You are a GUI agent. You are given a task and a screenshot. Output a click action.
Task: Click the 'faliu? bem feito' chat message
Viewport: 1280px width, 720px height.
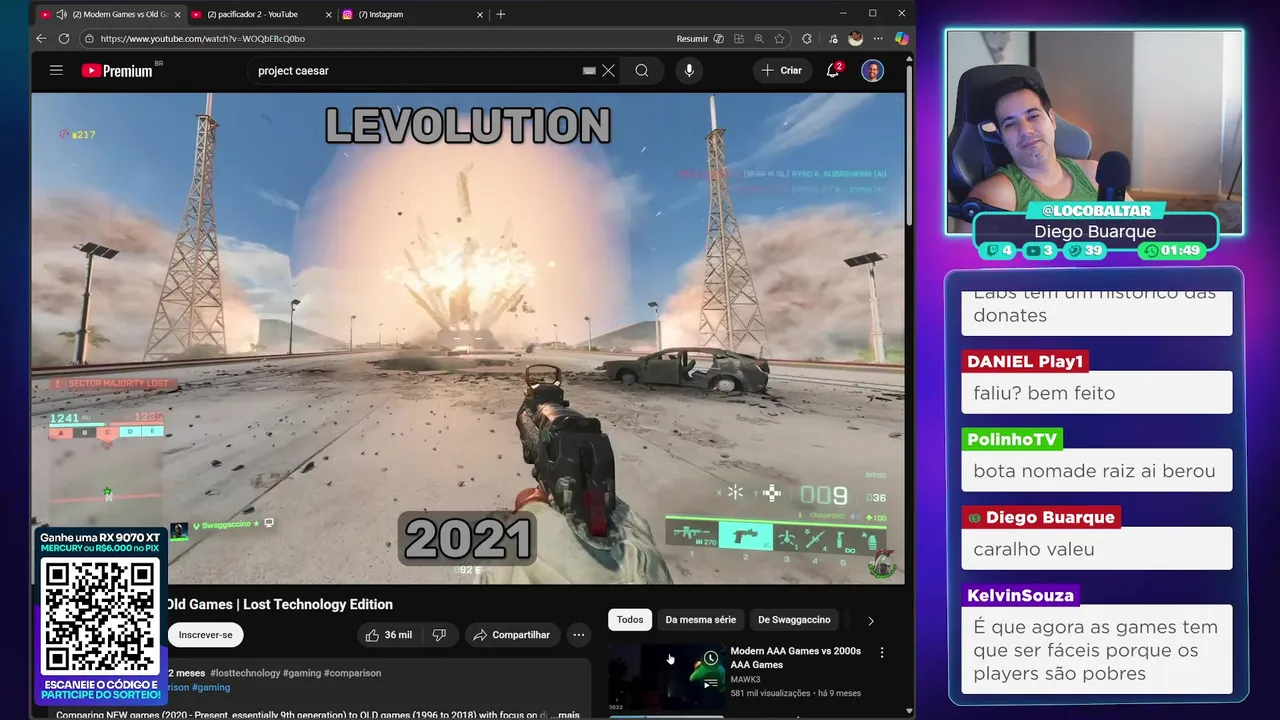(x=1097, y=393)
